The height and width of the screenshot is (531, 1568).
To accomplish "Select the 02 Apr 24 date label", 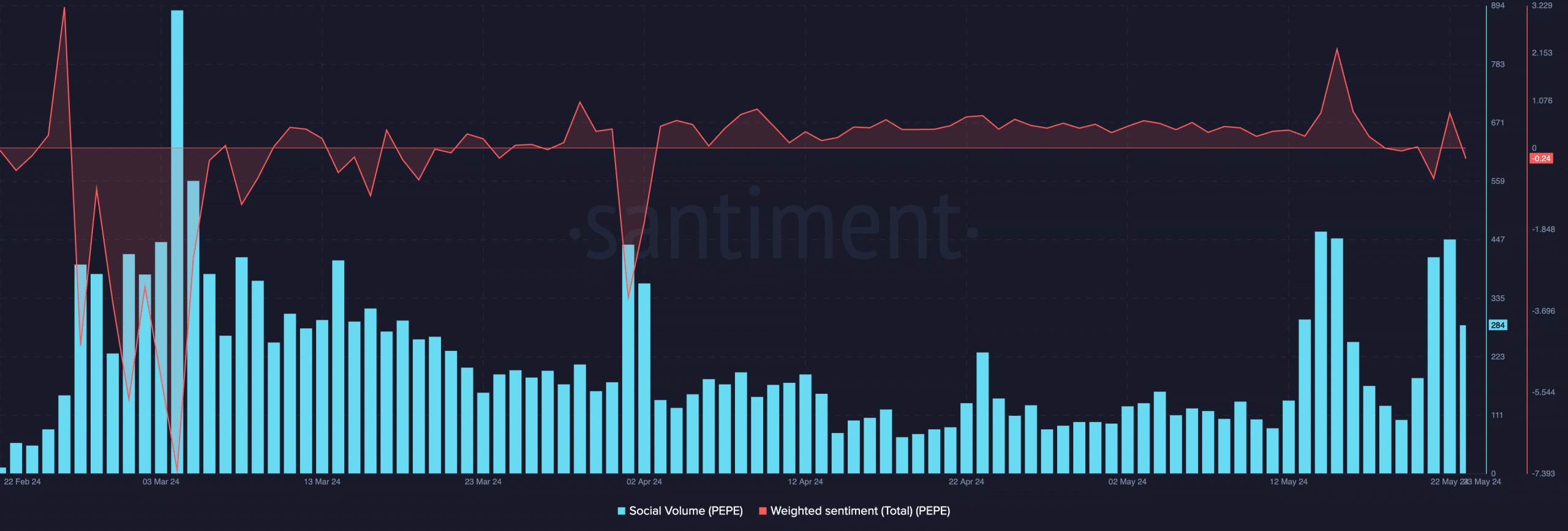I will [x=644, y=482].
